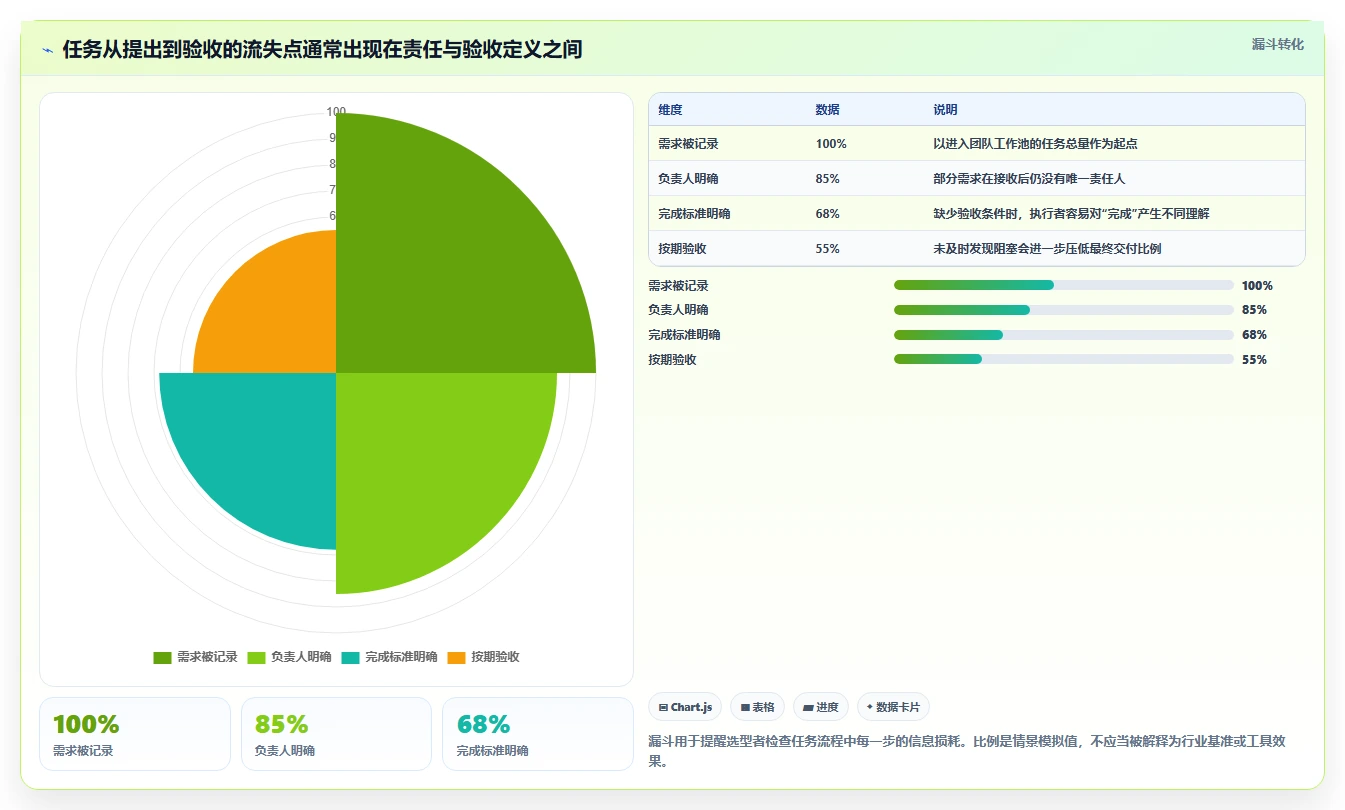Click the Chart.js tag chip
Viewport: 1345px width, 810px height.
(685, 707)
